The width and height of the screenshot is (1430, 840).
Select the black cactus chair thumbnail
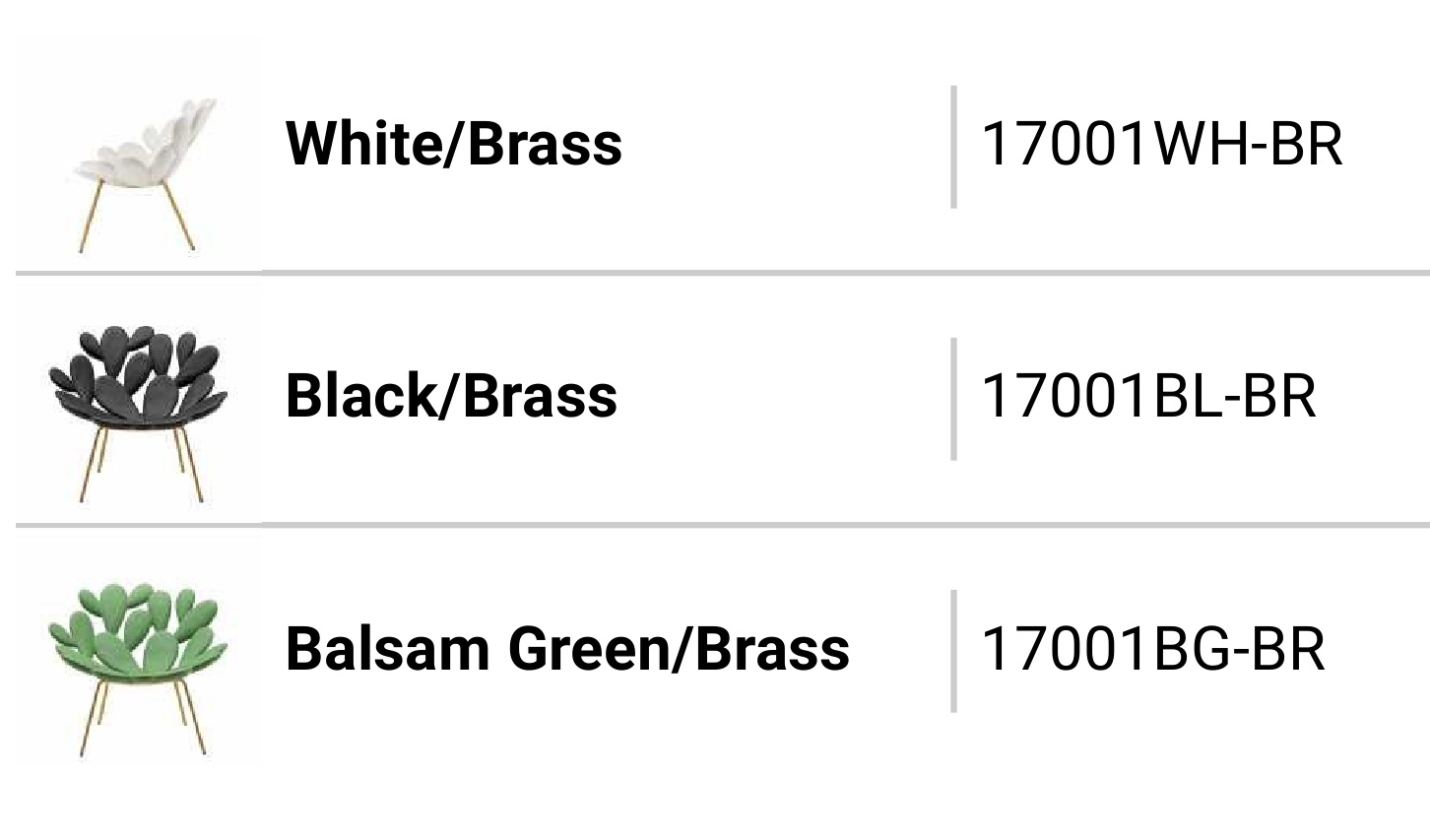pos(139,414)
